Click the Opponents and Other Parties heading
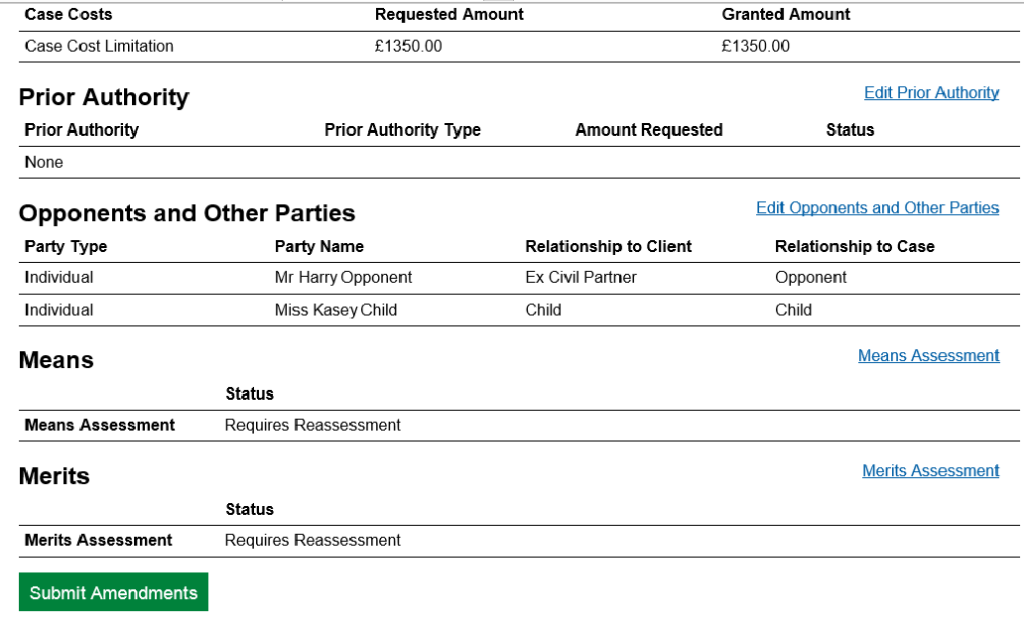1024x632 pixels. point(187,213)
